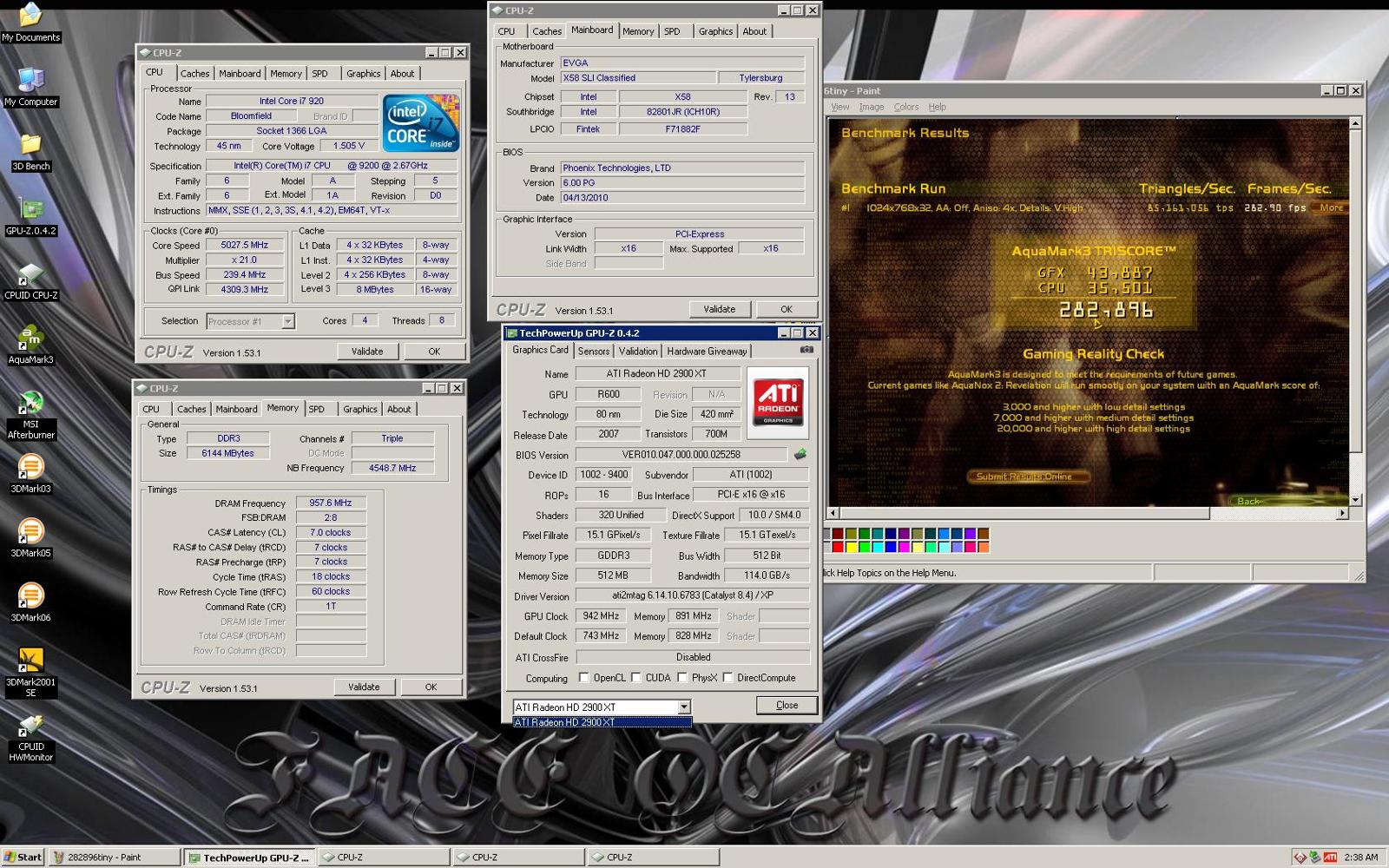
Task: Enable the DirectCompute checkbox
Action: [x=727, y=678]
